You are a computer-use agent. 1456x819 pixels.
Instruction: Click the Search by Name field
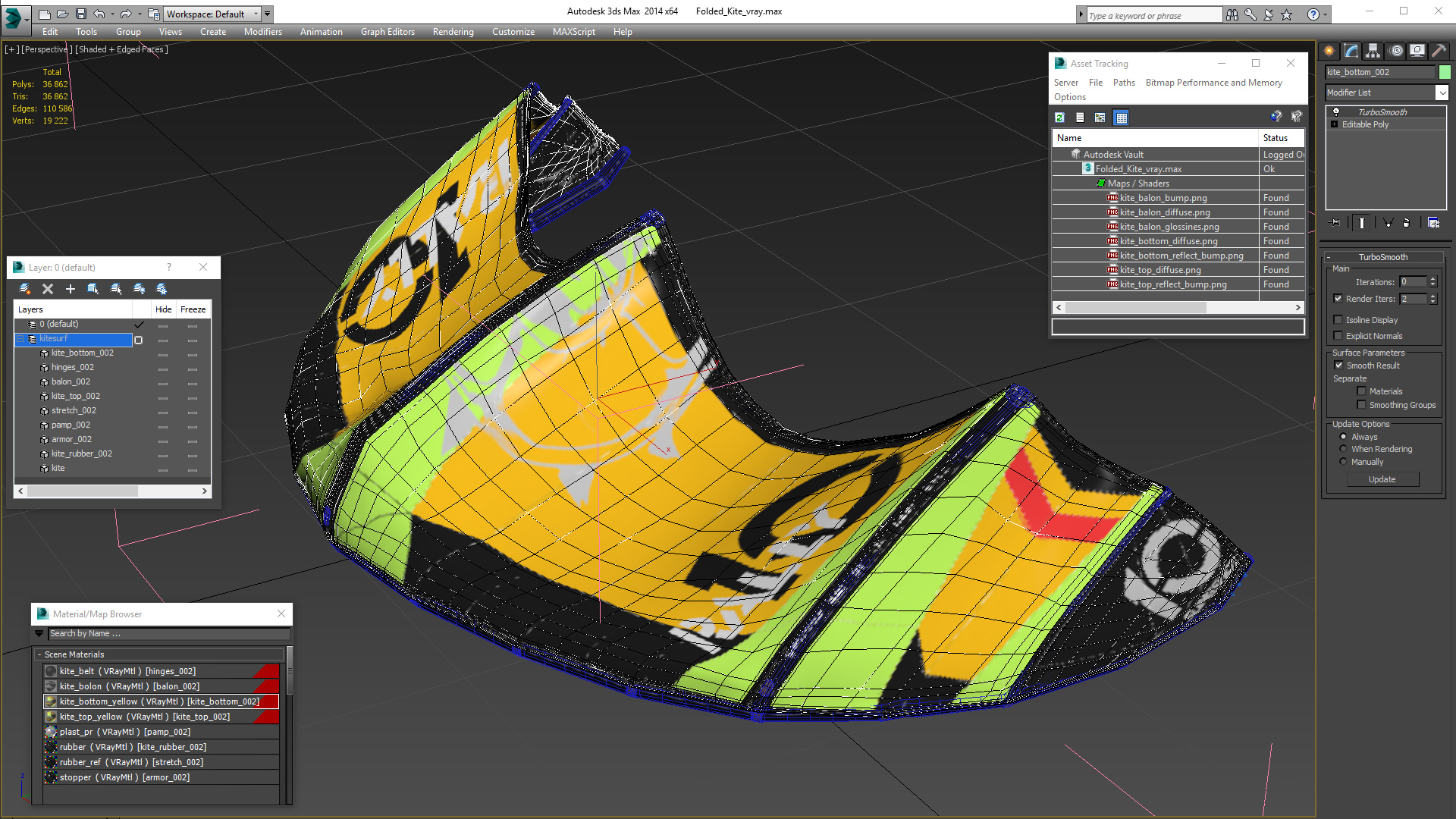pos(169,633)
